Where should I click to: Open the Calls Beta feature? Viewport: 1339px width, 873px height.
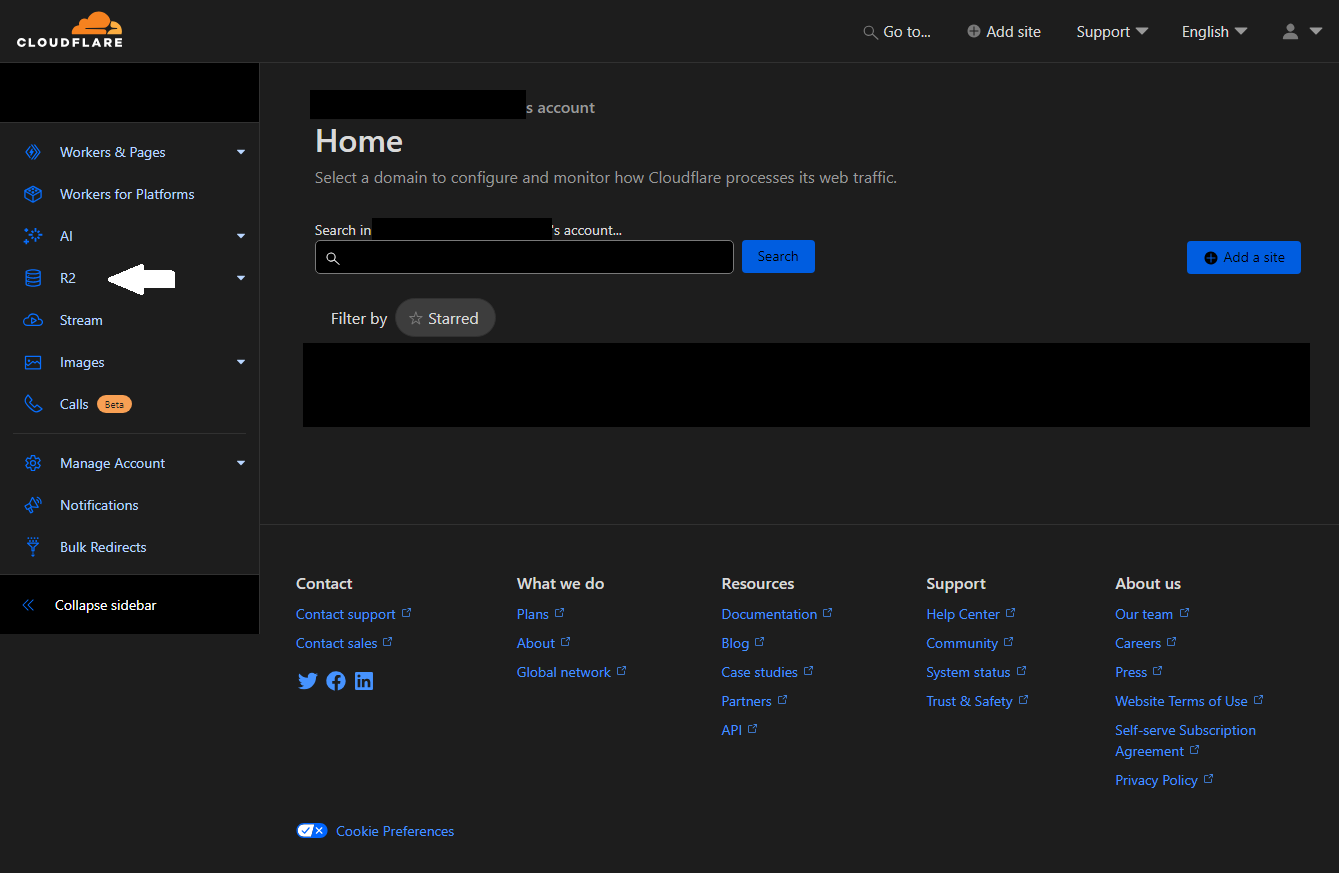74,403
